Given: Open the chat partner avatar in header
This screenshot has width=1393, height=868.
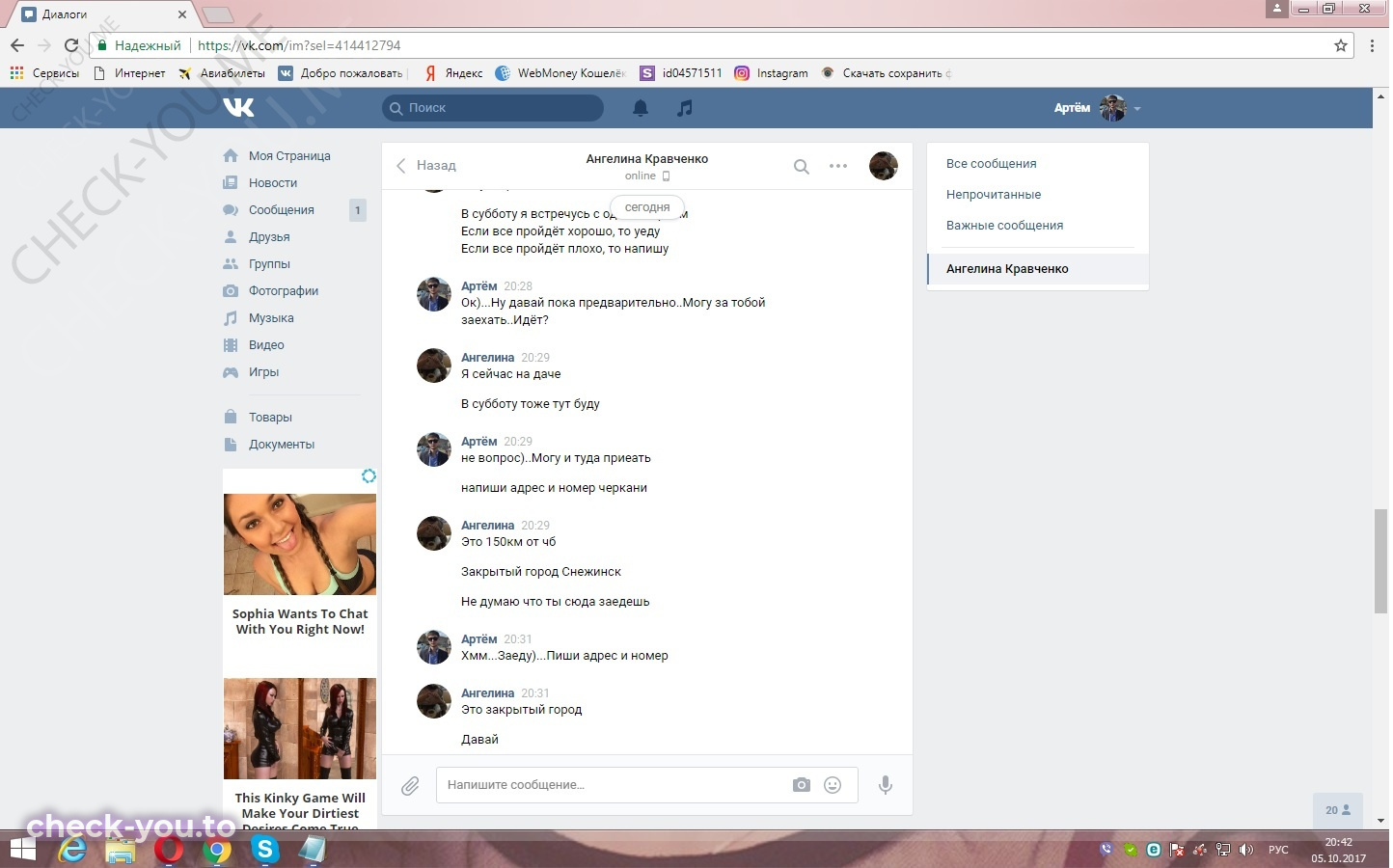Looking at the screenshot, I should pos(884,166).
